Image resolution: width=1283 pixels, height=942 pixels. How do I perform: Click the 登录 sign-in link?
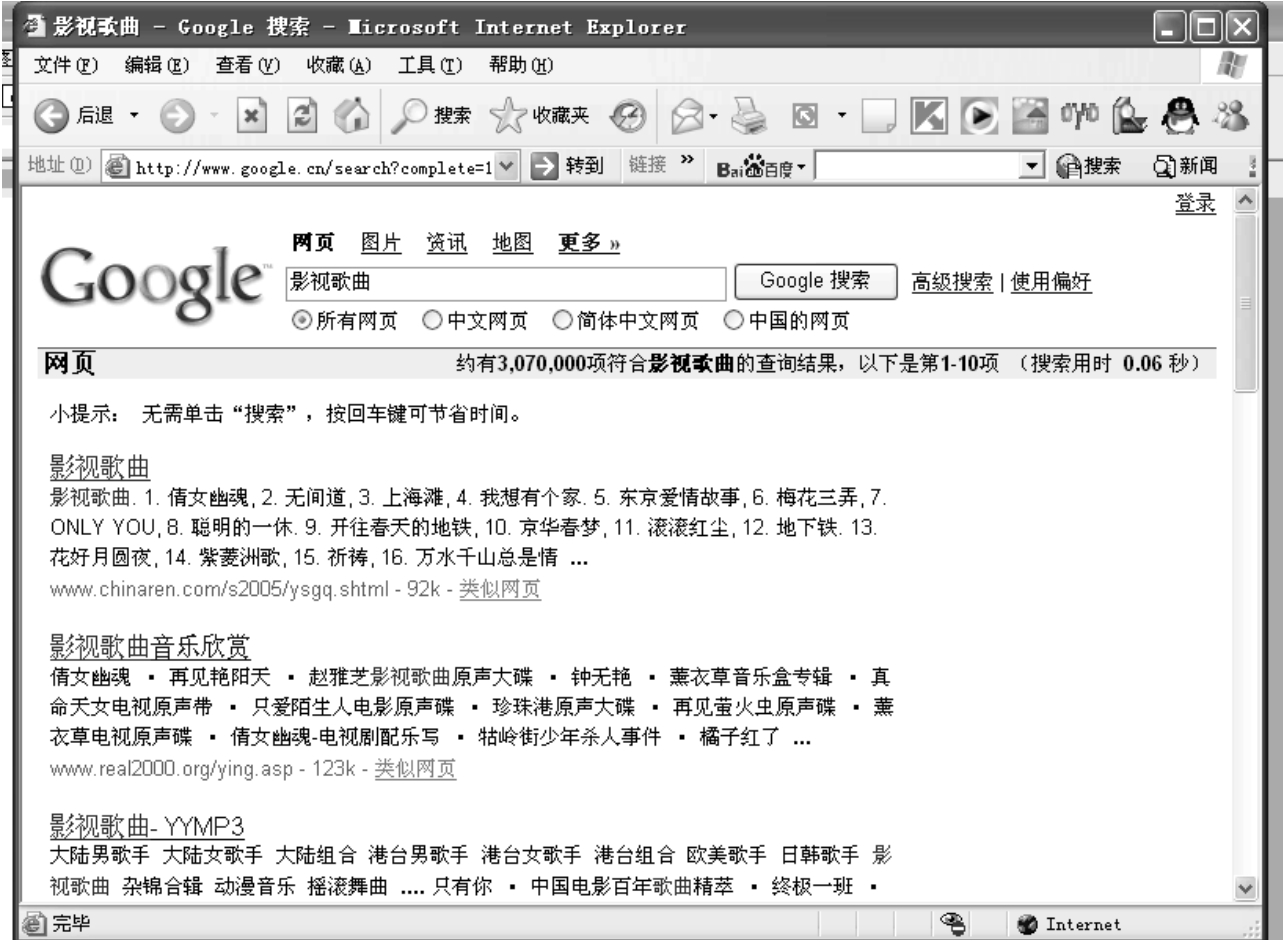1195,204
